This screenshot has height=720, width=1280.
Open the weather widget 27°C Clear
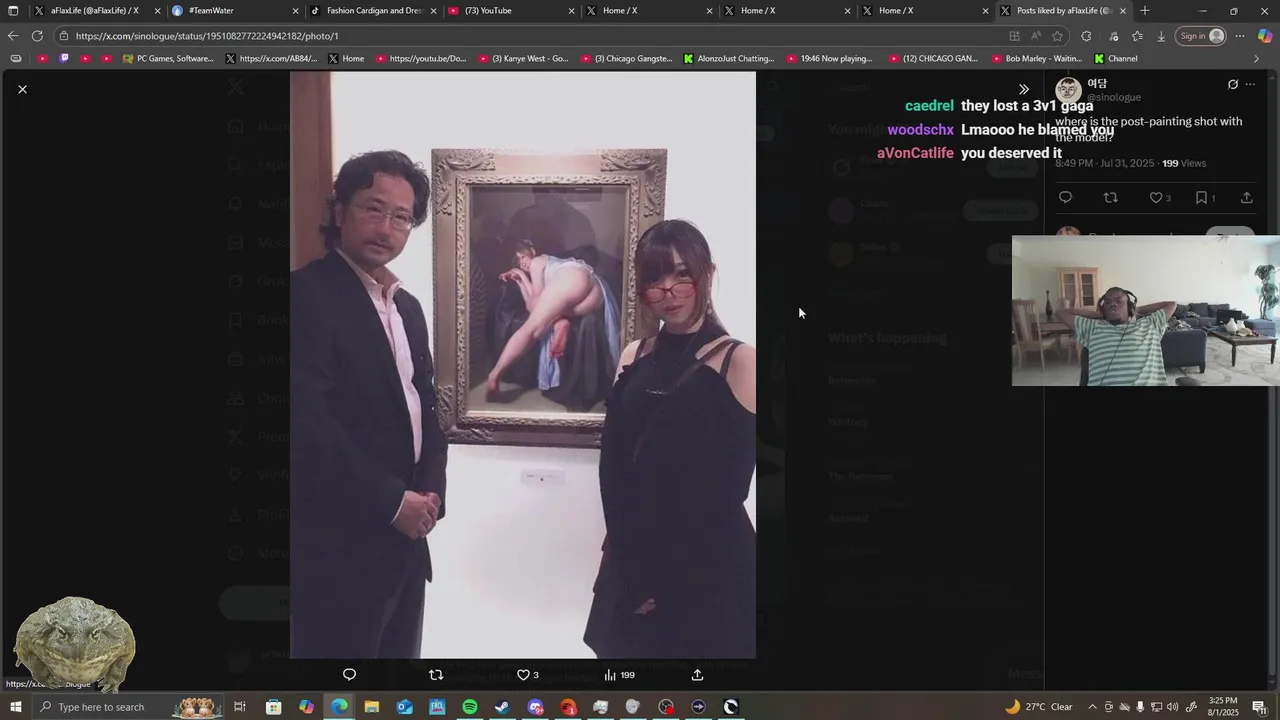point(1038,707)
